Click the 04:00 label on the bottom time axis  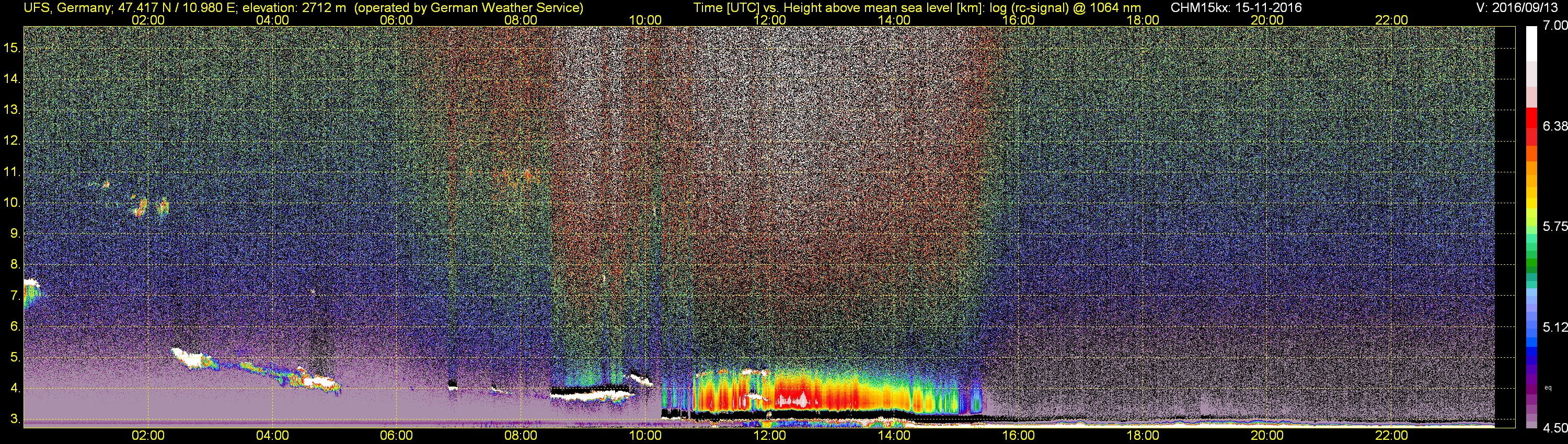coord(272,436)
